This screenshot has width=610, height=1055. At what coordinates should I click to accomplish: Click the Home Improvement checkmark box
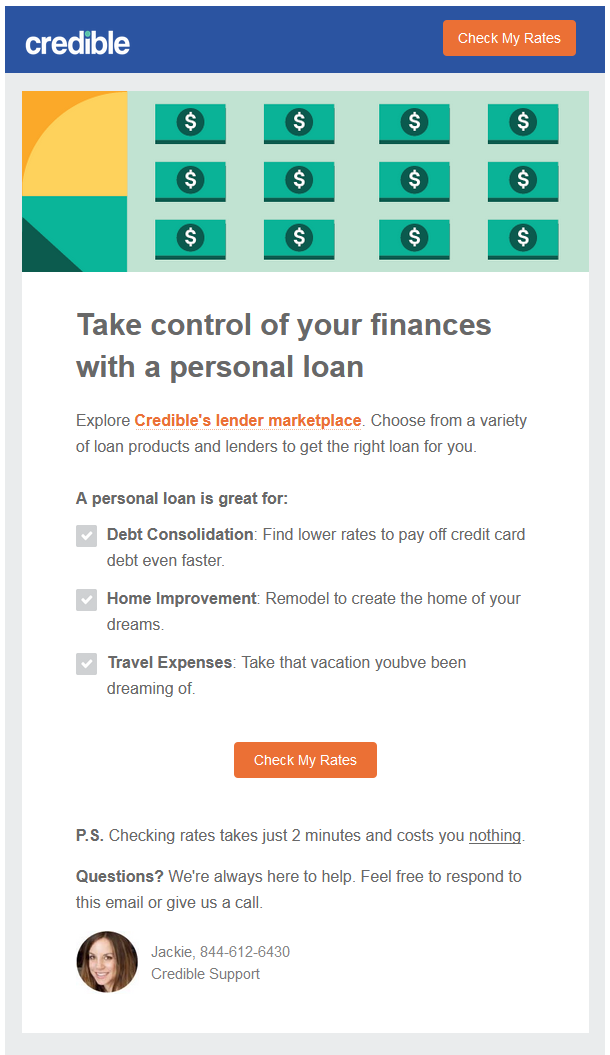tap(87, 600)
